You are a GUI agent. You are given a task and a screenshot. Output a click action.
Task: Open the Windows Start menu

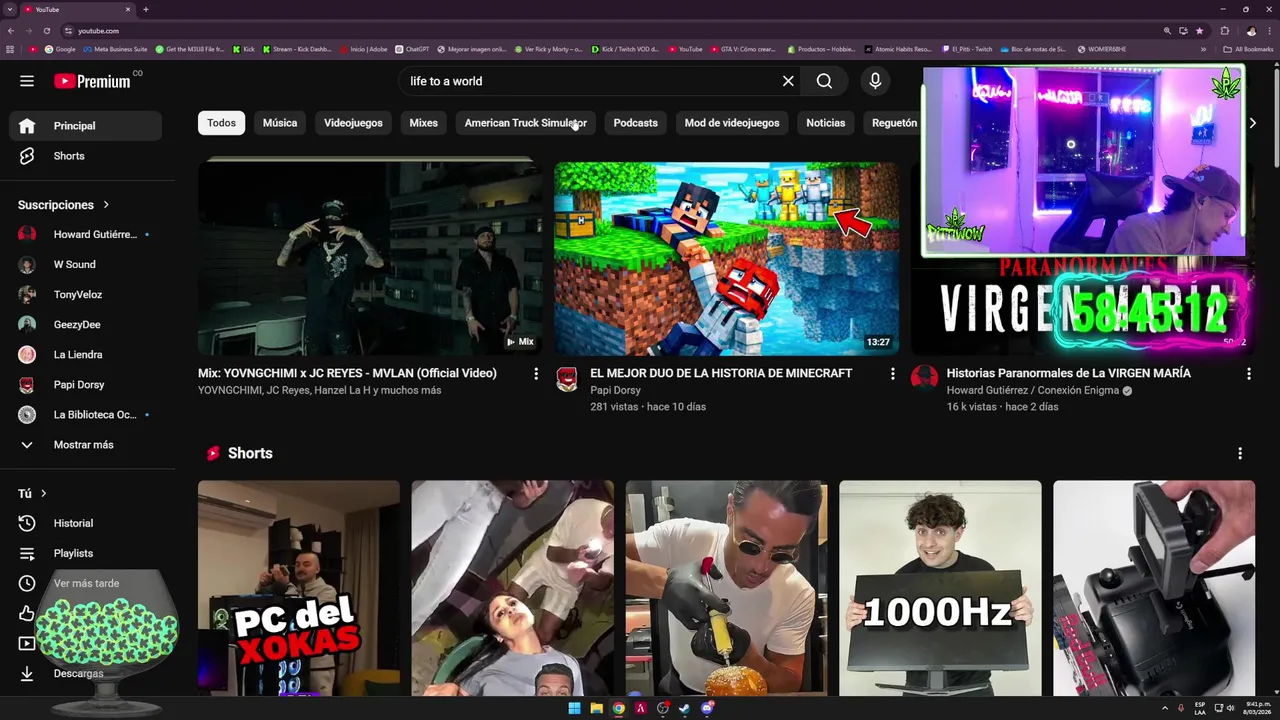(574, 708)
